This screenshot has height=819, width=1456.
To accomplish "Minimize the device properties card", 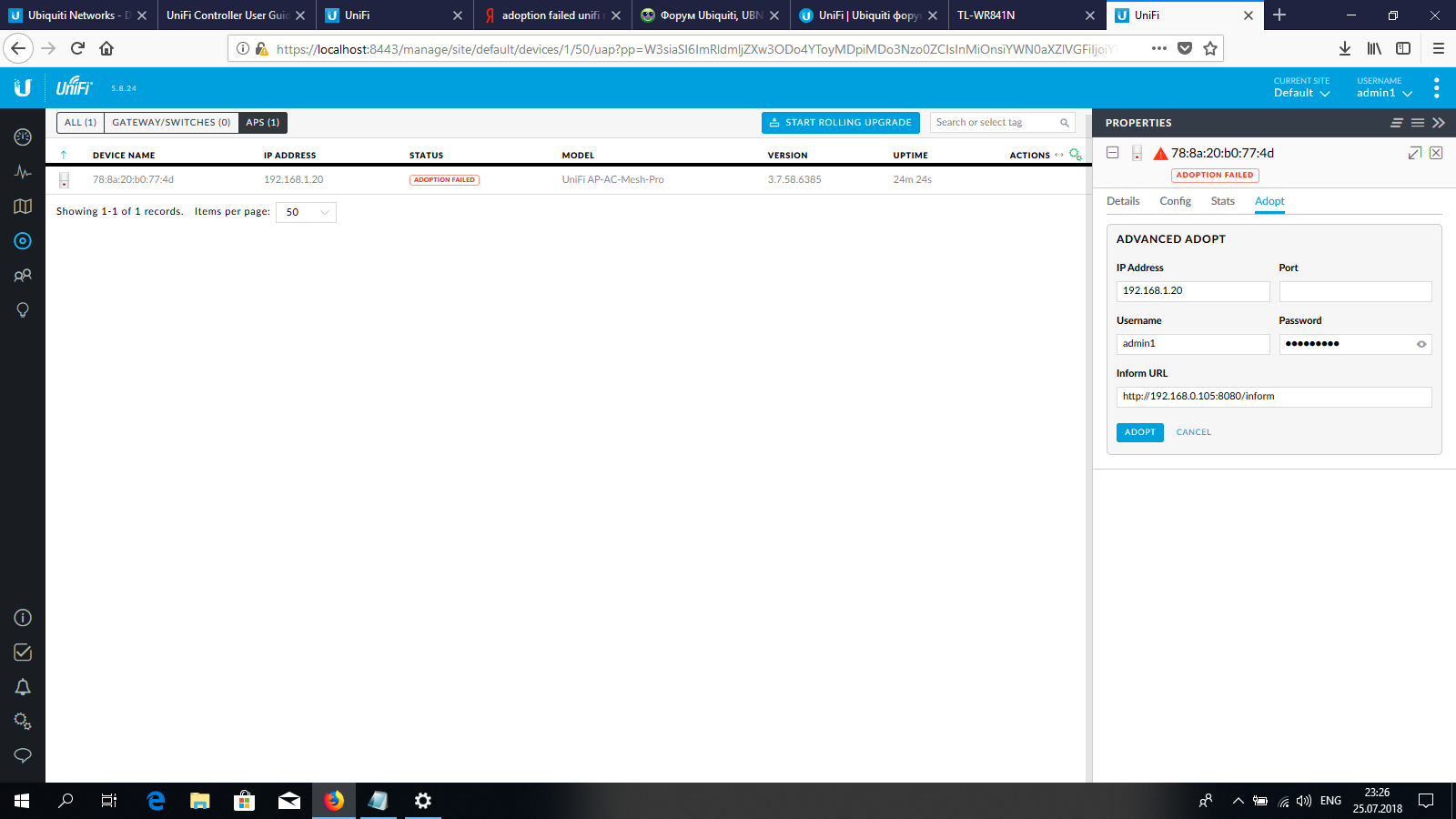I will tap(1113, 153).
